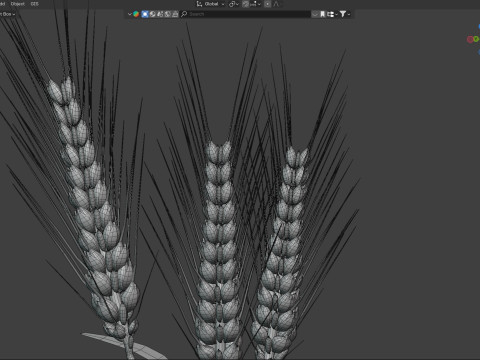Open the display mode icon dropdown
The height and width of the screenshot is (360, 480).
332,14
